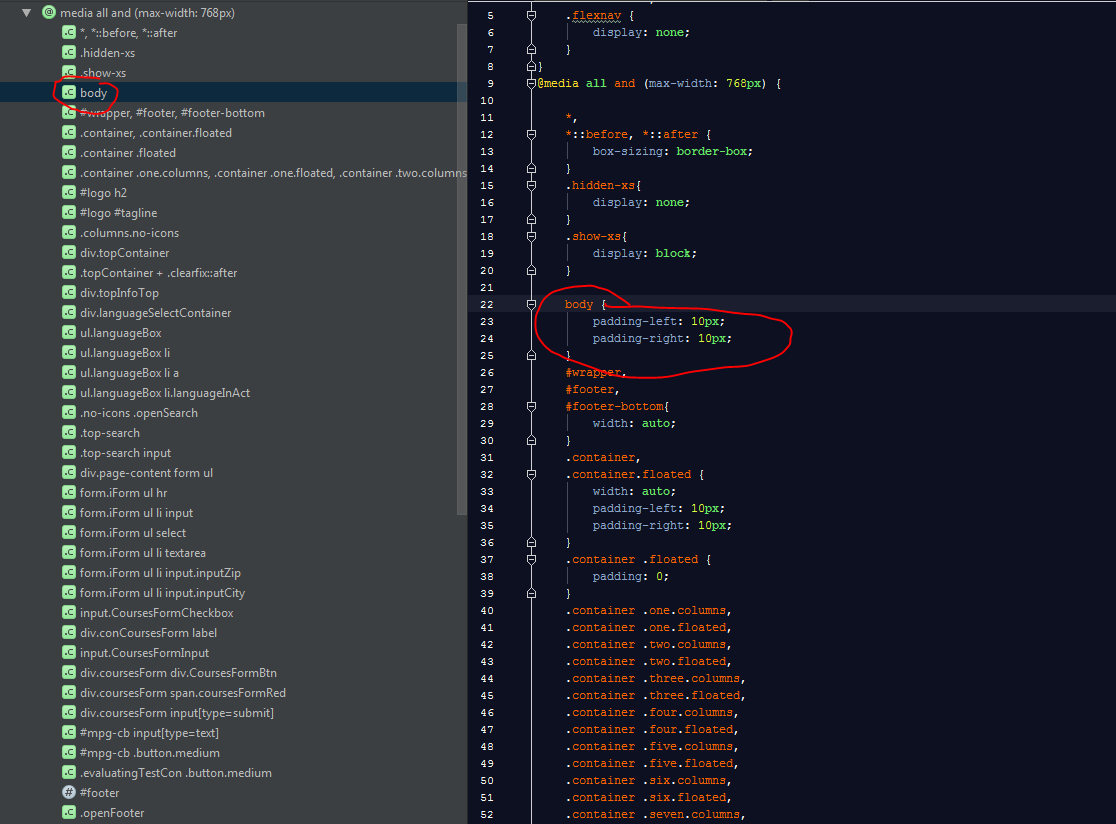
Task: Click the structure panel vertical scrollbar
Action: coord(462,269)
